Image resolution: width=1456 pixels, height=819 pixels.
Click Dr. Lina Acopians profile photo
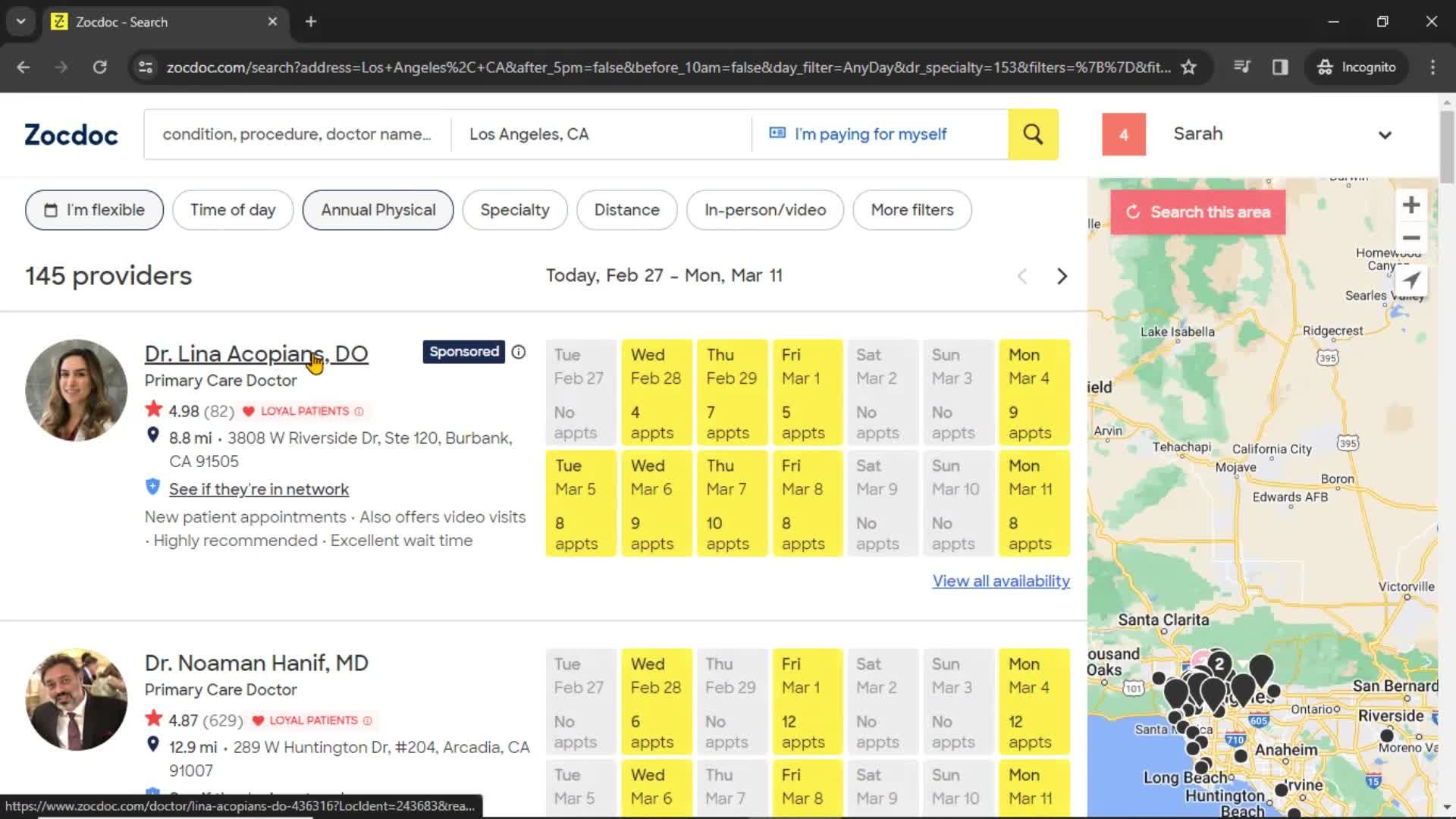77,391
